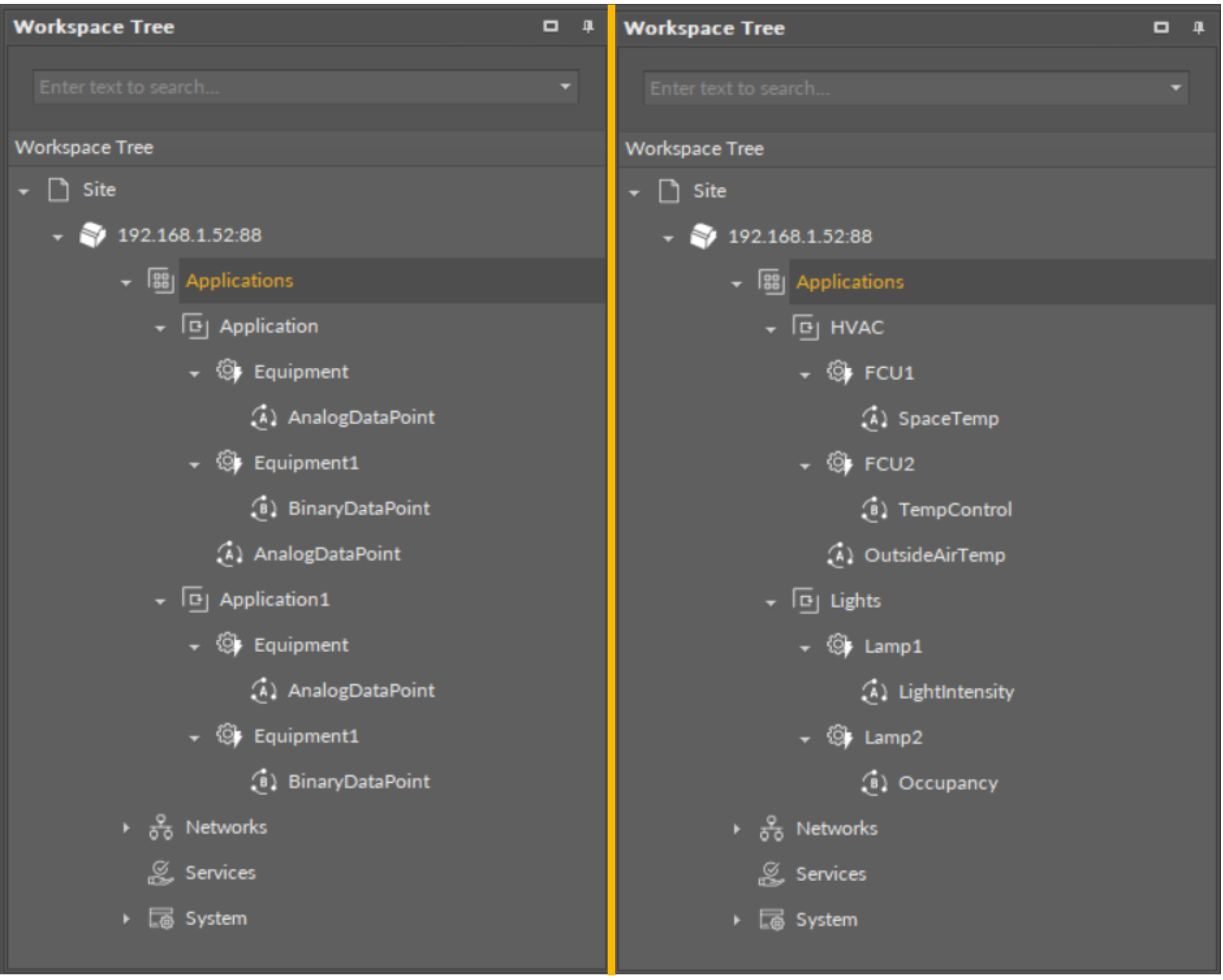Screen dimensions: 1223x980
Task: Collapse the Application1 node
Action: (160, 601)
